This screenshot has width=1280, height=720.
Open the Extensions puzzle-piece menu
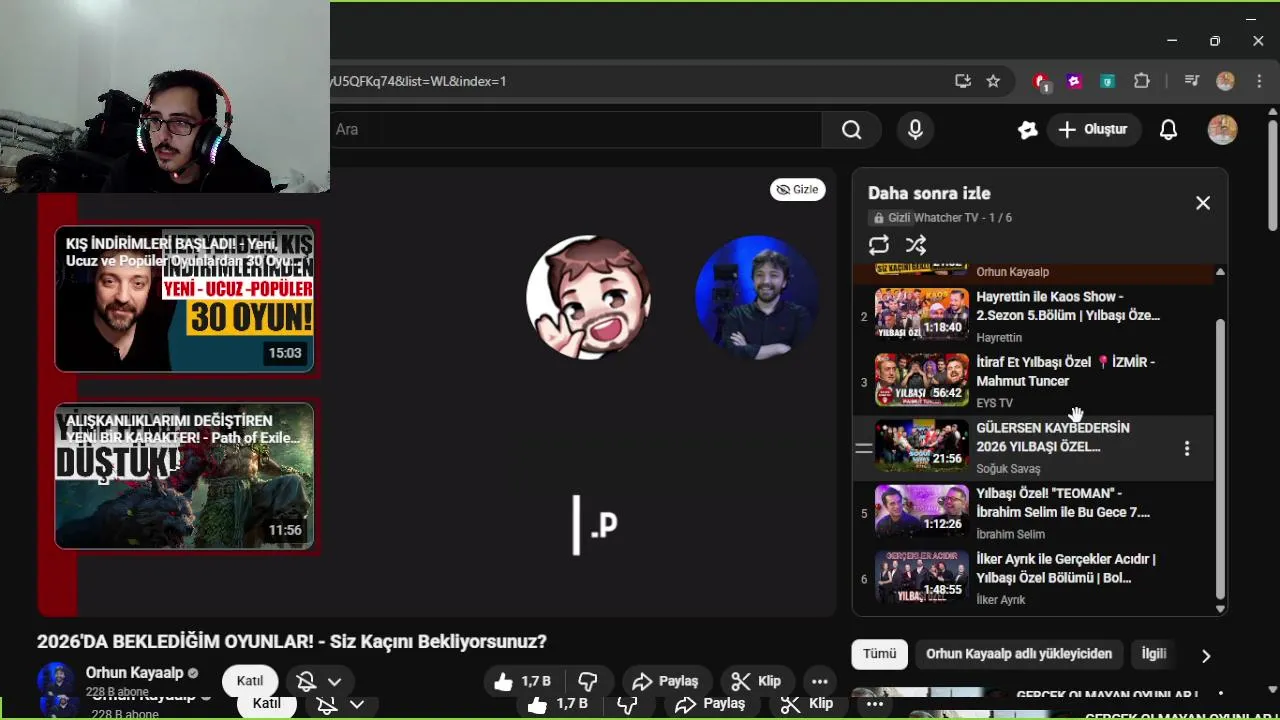click(x=1142, y=81)
